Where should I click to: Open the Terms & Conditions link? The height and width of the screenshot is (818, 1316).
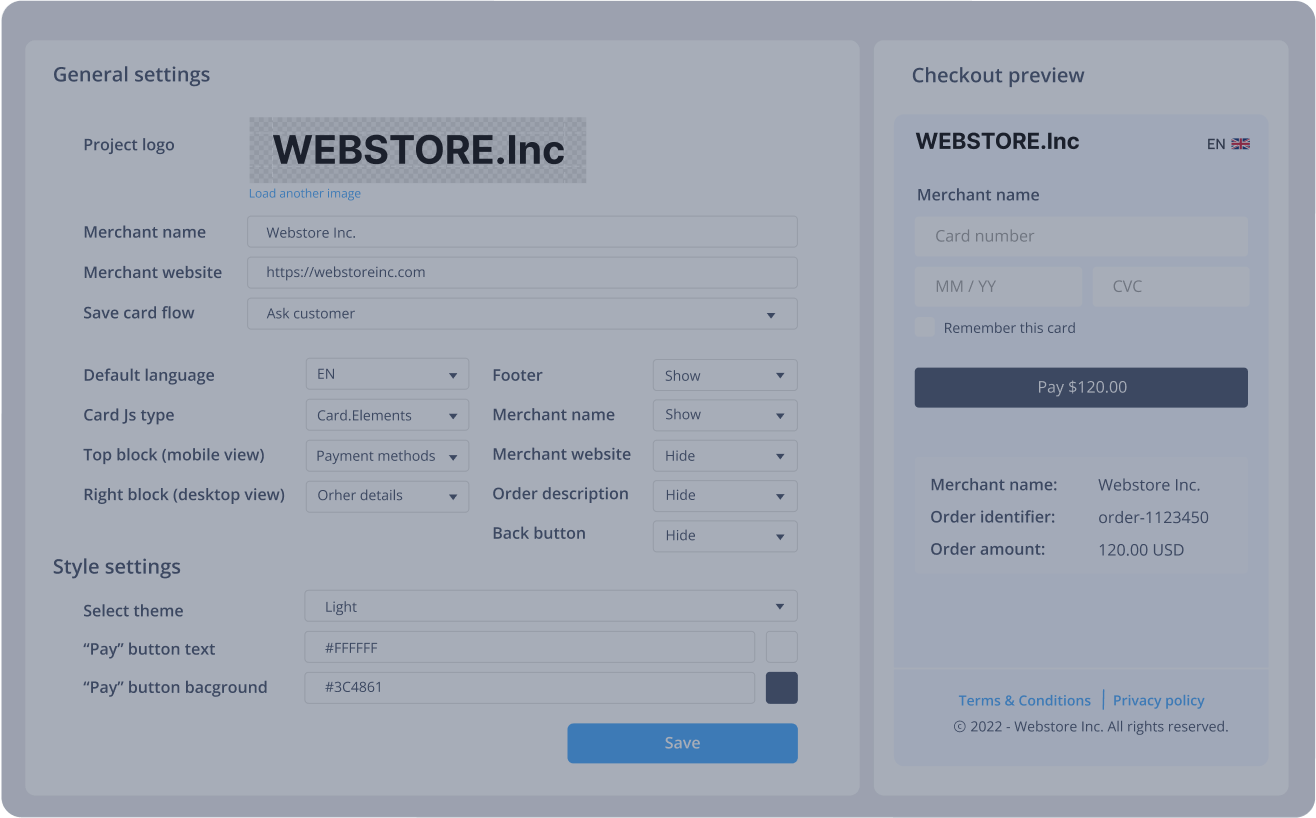tap(1024, 700)
